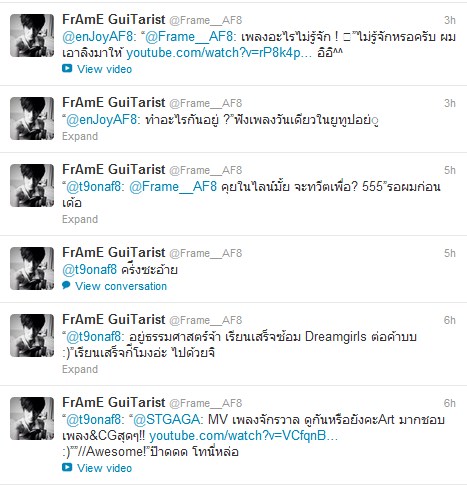Open View video in the last tweet
467x487 pixels.
(x=104, y=468)
